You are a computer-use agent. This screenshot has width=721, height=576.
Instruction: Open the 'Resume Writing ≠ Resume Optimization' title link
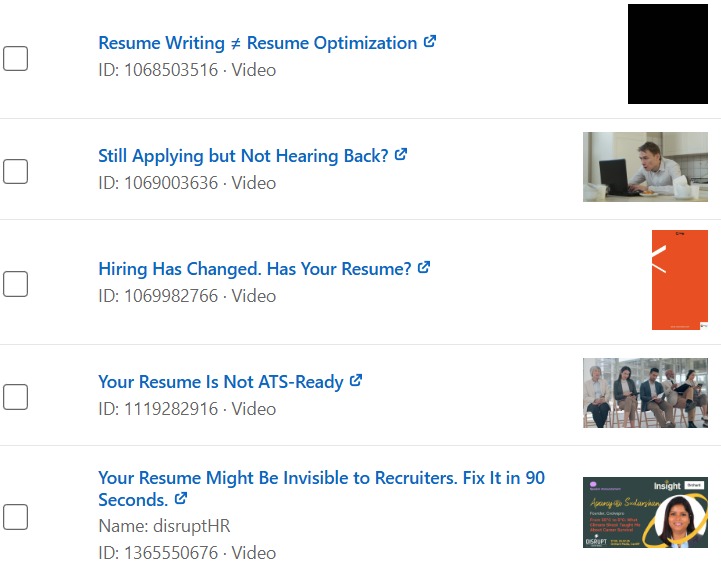[257, 43]
